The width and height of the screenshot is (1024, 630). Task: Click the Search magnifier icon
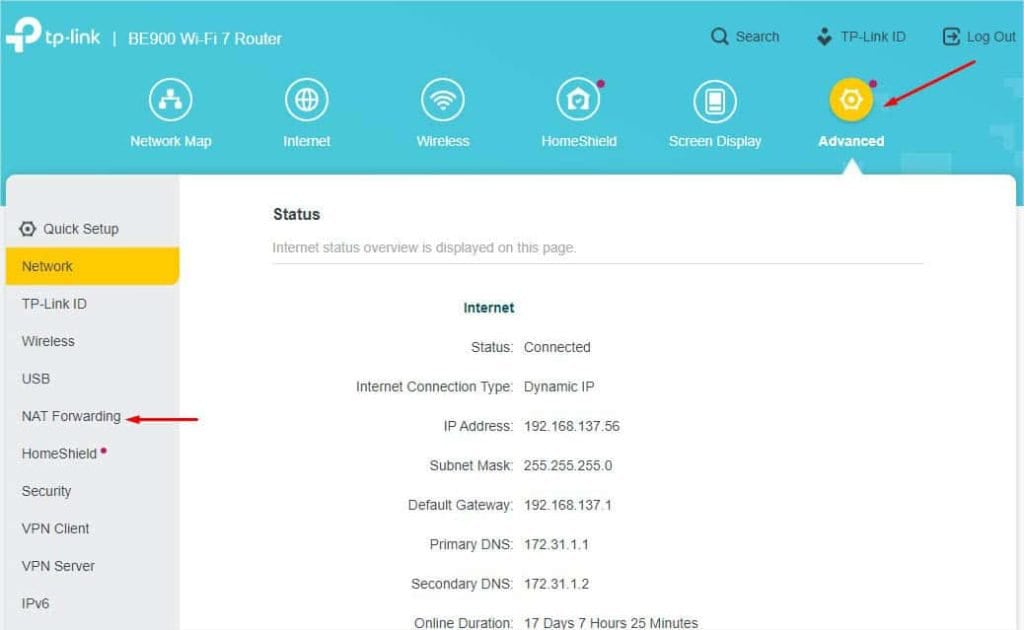click(719, 36)
